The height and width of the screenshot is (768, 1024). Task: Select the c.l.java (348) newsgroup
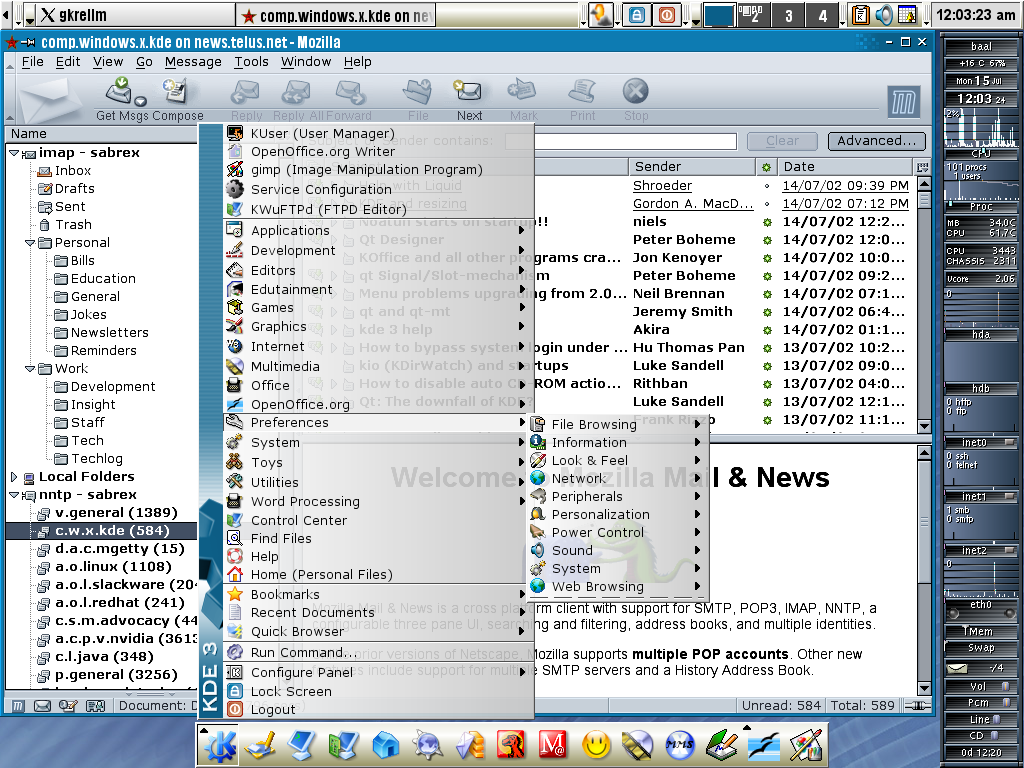[x=104, y=657]
